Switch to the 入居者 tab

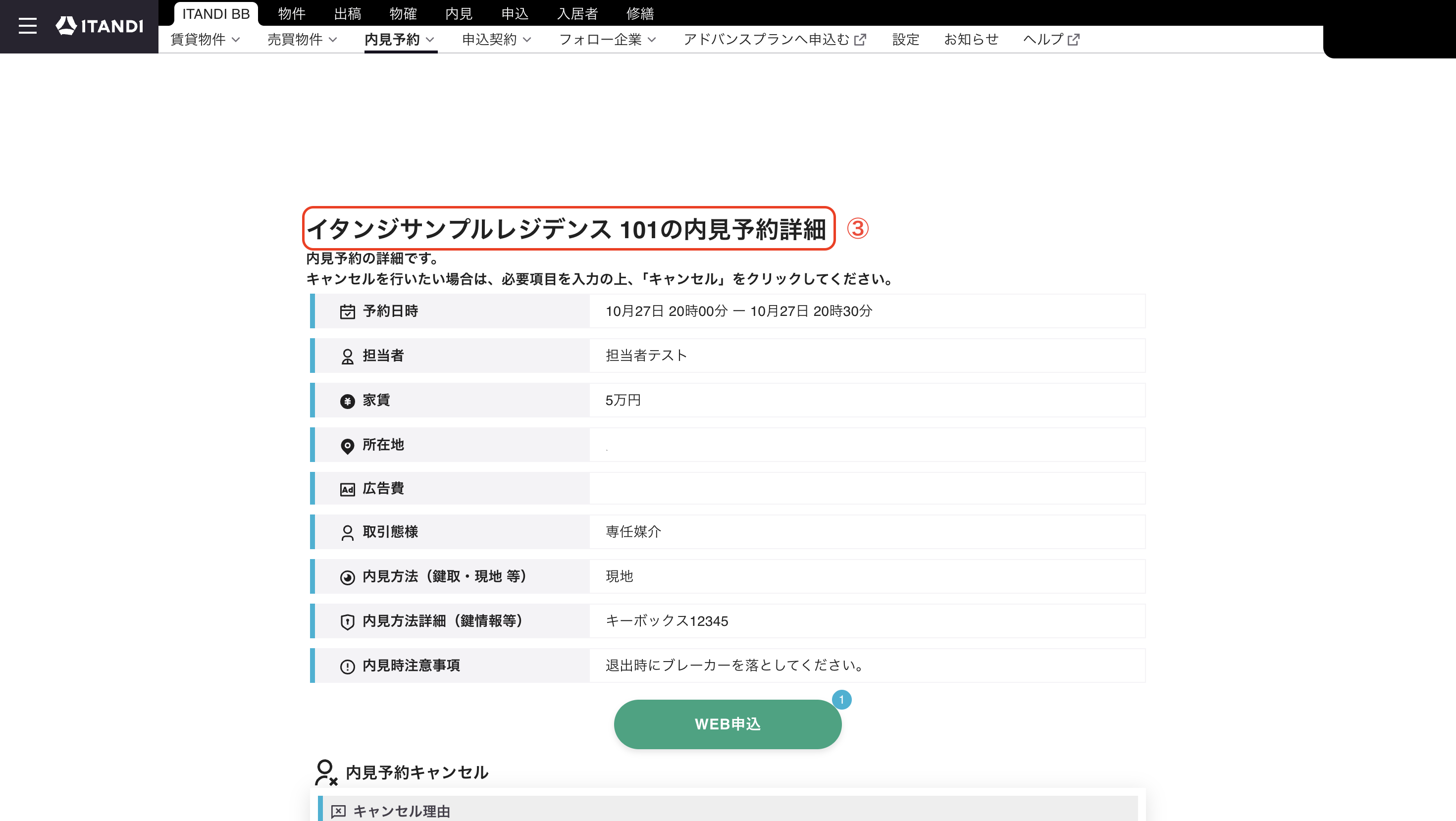click(577, 13)
